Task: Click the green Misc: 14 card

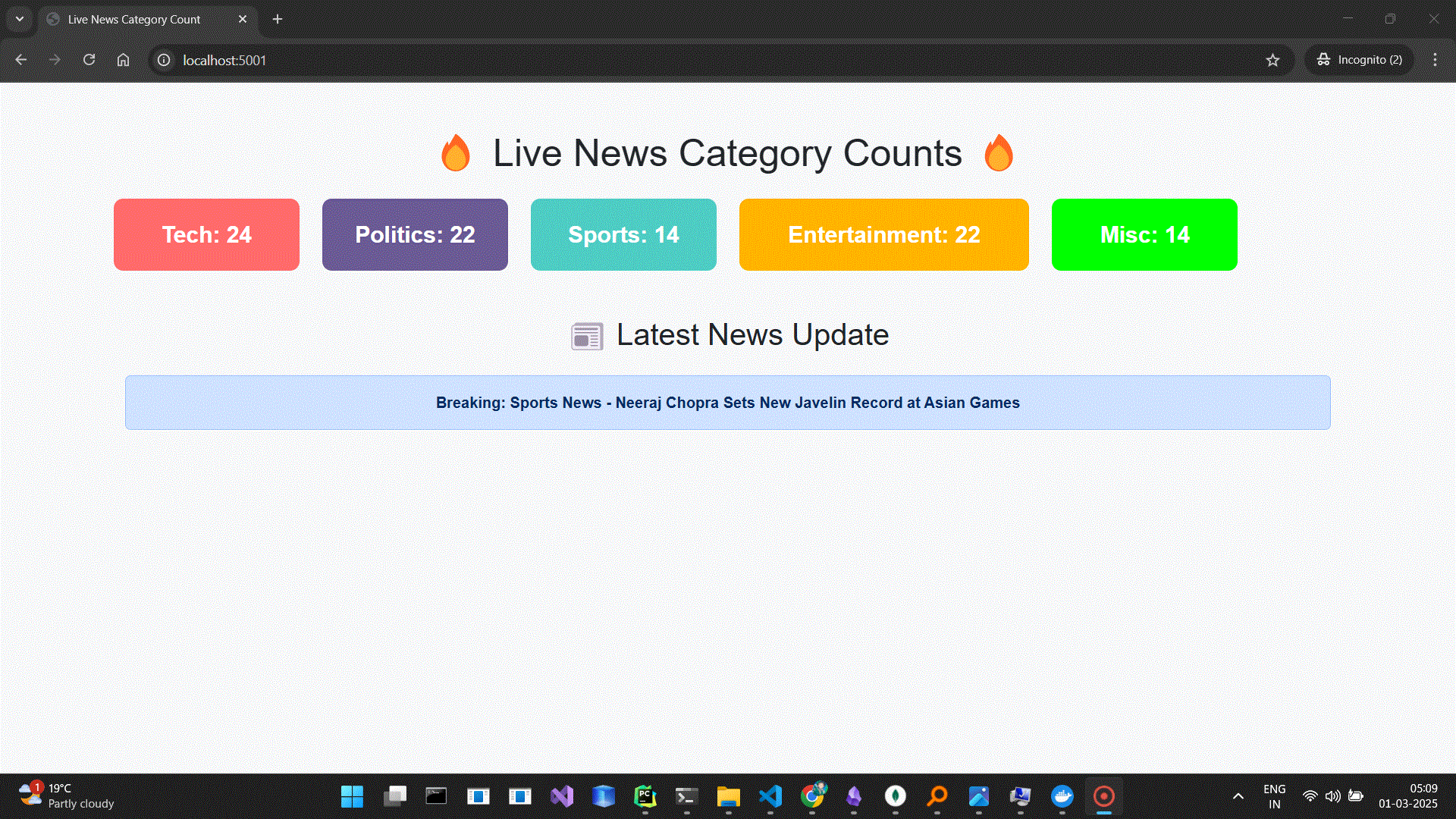Action: (x=1144, y=234)
